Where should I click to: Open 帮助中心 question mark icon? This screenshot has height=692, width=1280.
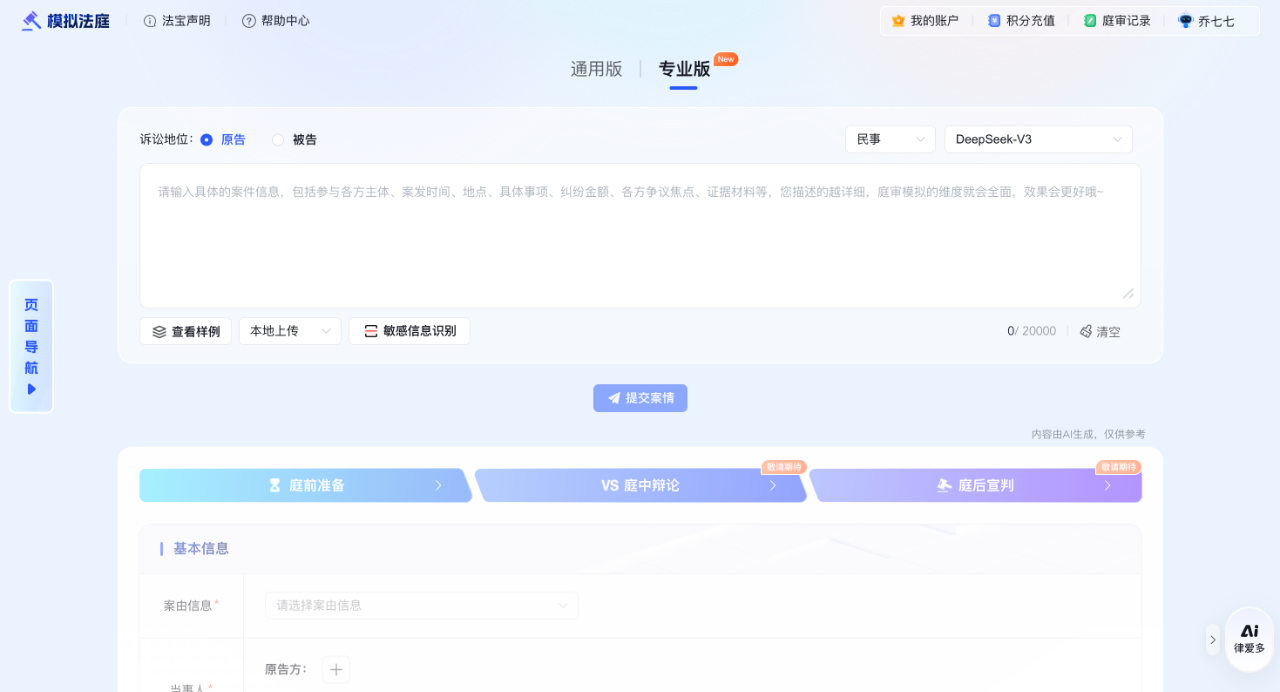pyautogui.click(x=249, y=20)
